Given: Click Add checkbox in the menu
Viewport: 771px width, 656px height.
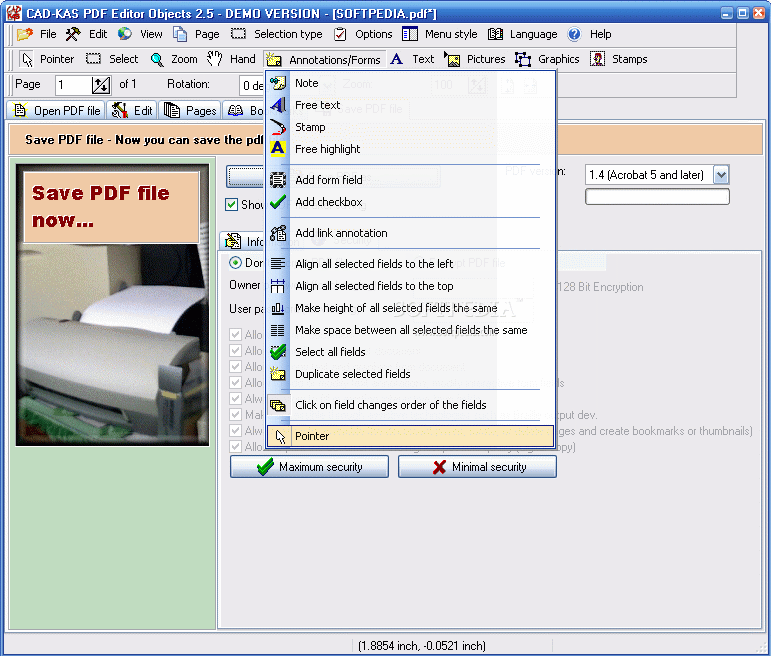Looking at the screenshot, I should [328, 202].
